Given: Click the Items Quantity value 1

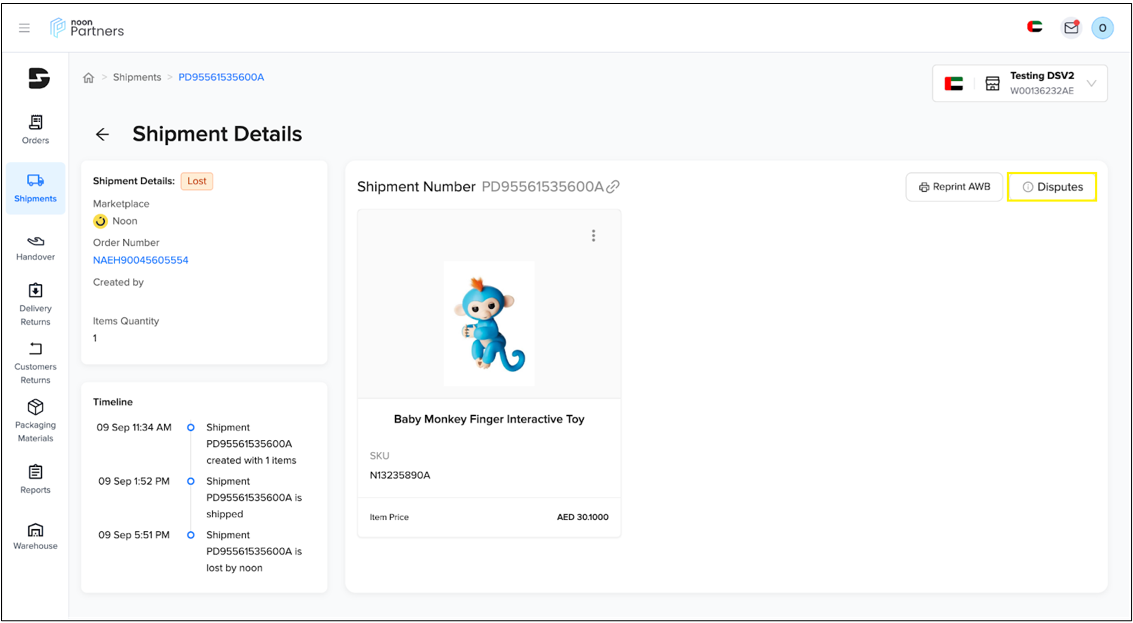Looking at the screenshot, I should tap(95, 338).
